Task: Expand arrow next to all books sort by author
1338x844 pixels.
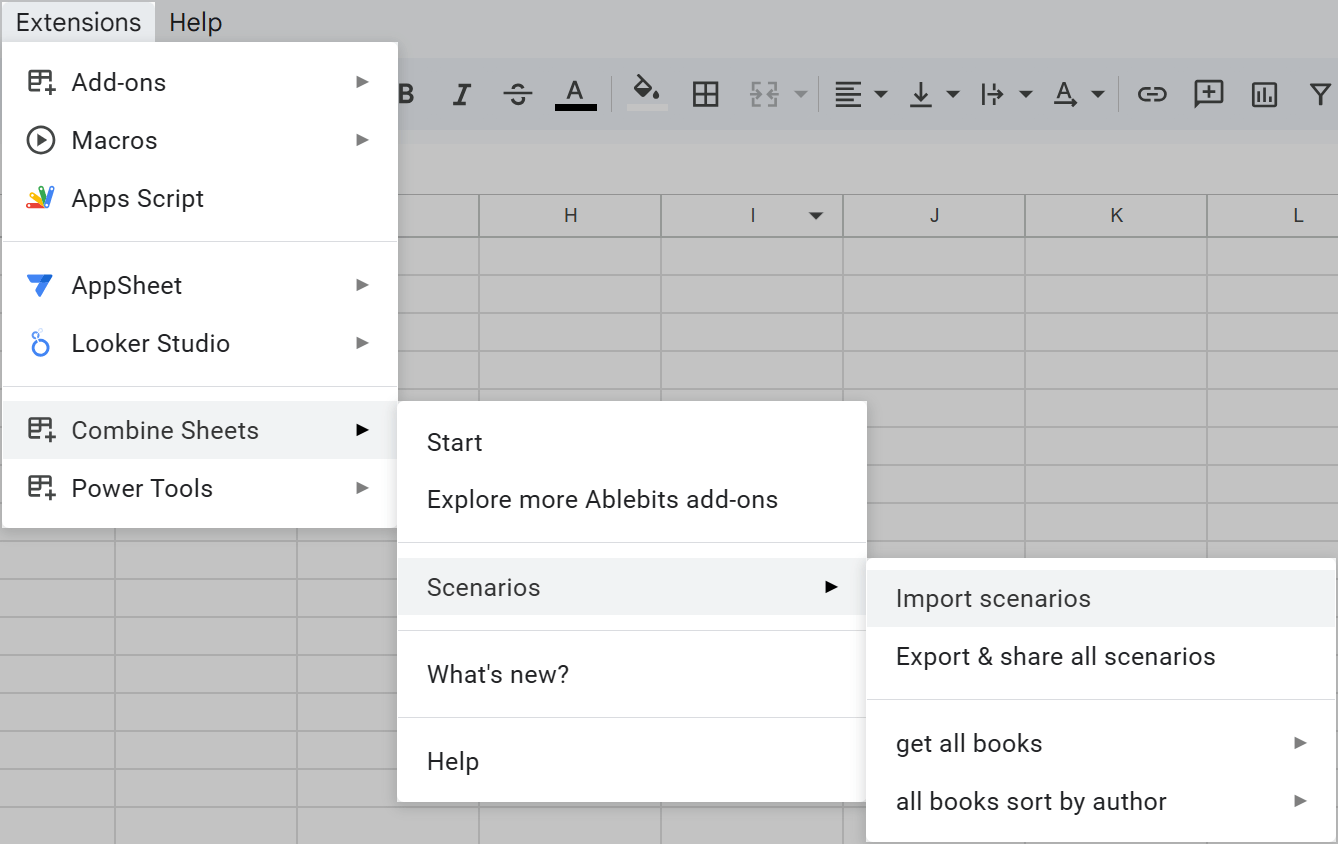Action: (1300, 801)
